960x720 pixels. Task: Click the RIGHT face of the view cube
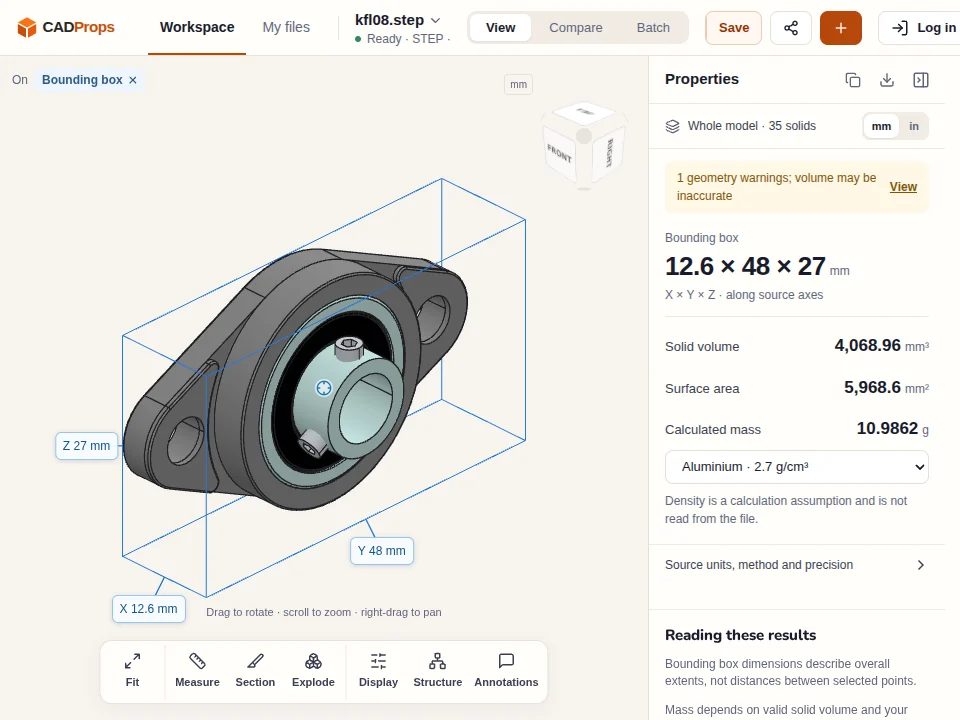[x=610, y=153]
